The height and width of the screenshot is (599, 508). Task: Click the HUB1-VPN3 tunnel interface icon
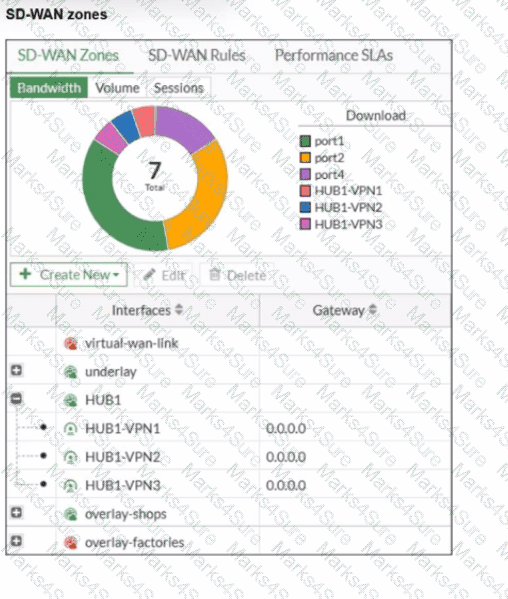pyautogui.click(x=71, y=486)
